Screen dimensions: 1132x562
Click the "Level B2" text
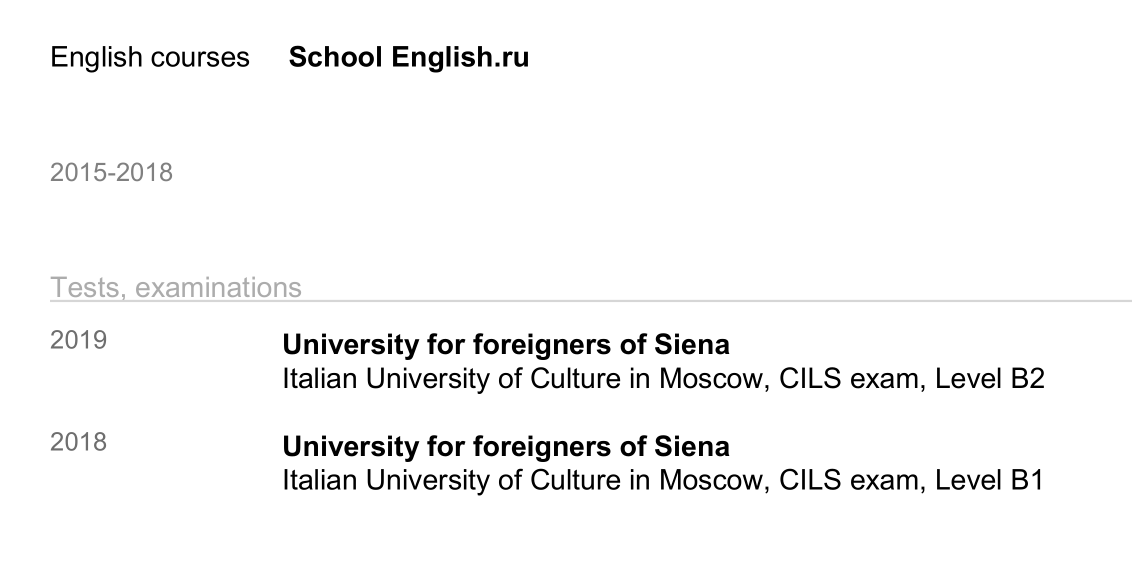(x=990, y=380)
